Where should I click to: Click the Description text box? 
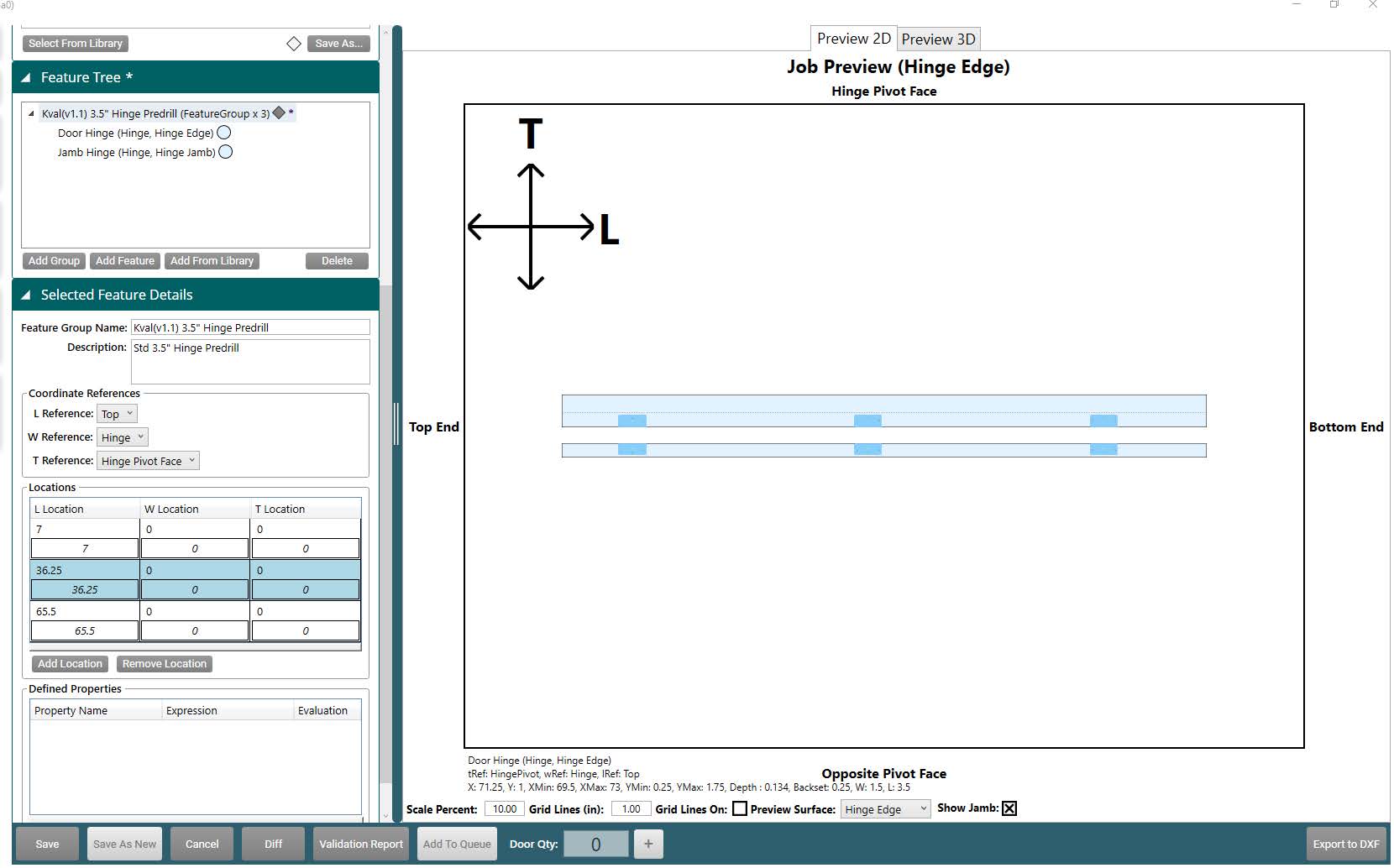pos(250,362)
